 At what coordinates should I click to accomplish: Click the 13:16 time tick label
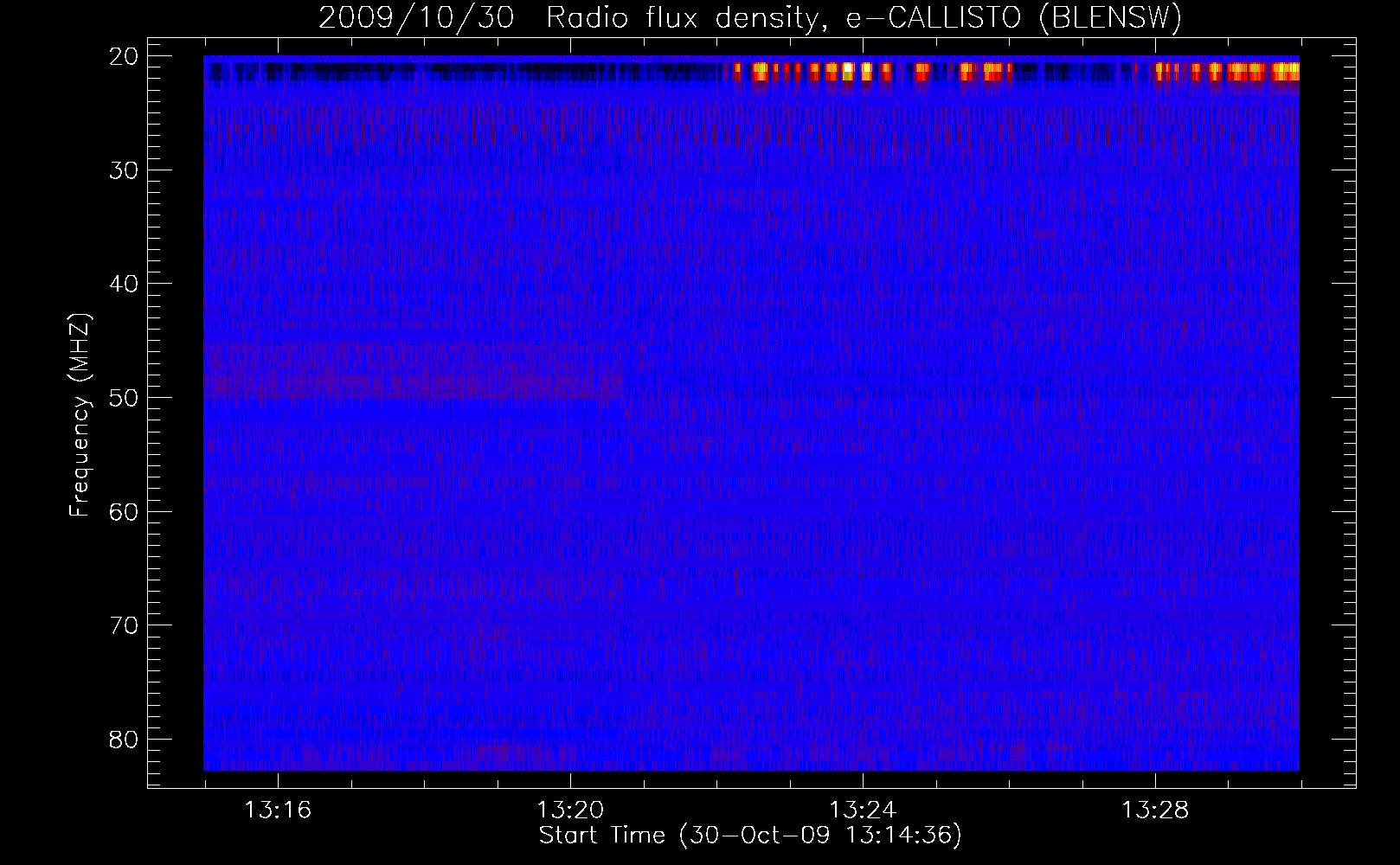coord(278,811)
